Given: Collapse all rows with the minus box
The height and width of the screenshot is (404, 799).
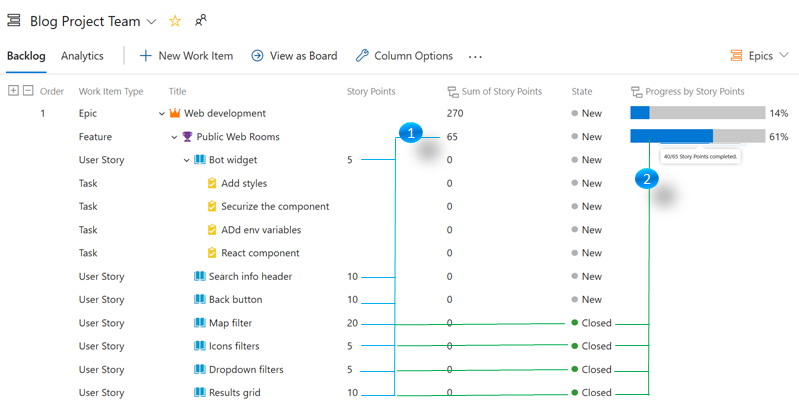Looking at the screenshot, I should 29,91.
